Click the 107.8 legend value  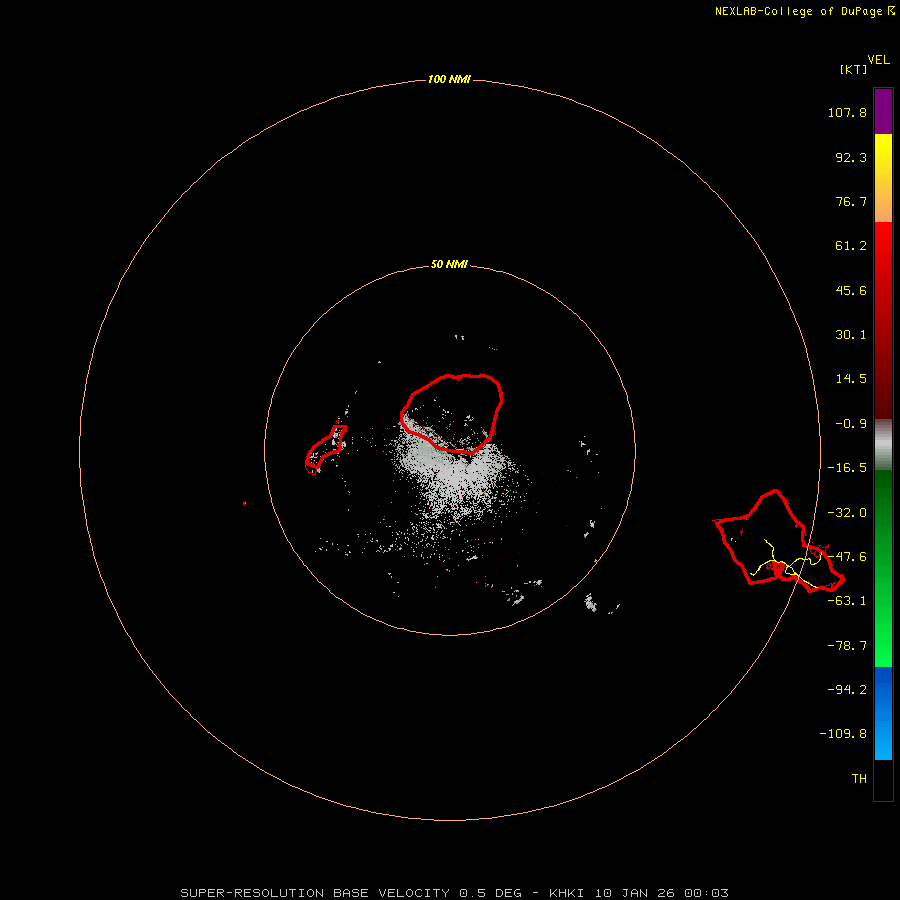[x=847, y=113]
